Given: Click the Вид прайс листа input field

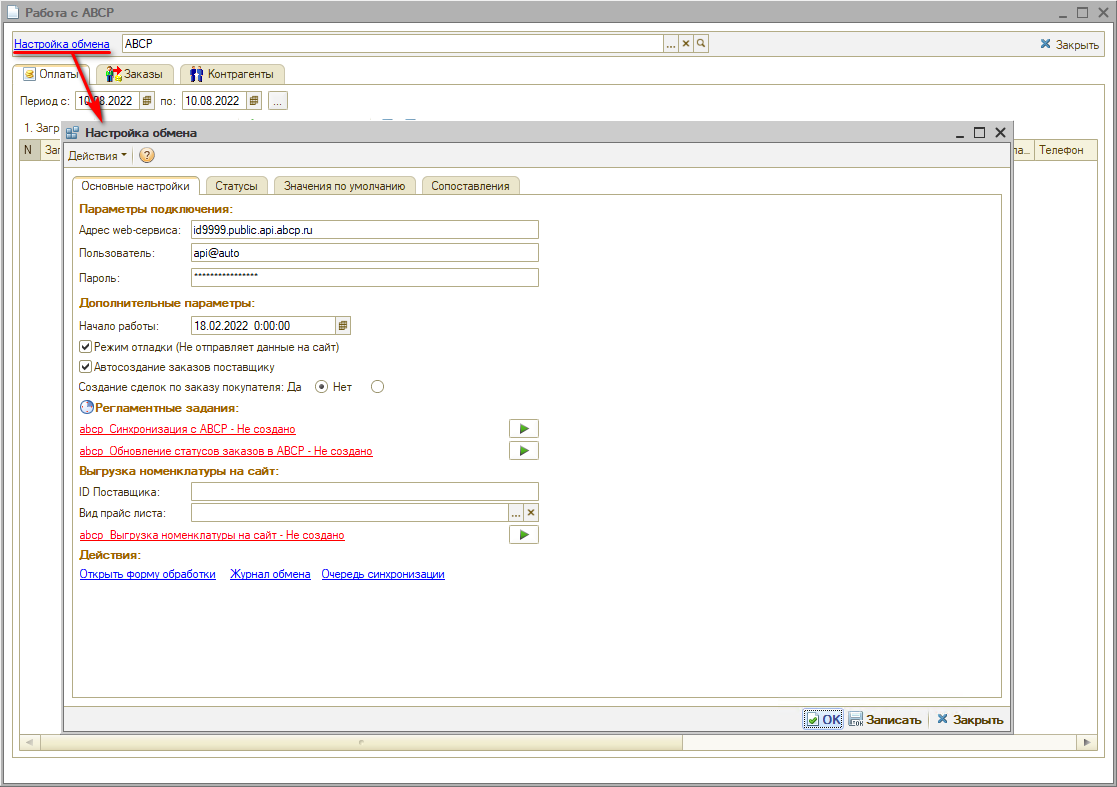Looking at the screenshot, I should tap(350, 513).
